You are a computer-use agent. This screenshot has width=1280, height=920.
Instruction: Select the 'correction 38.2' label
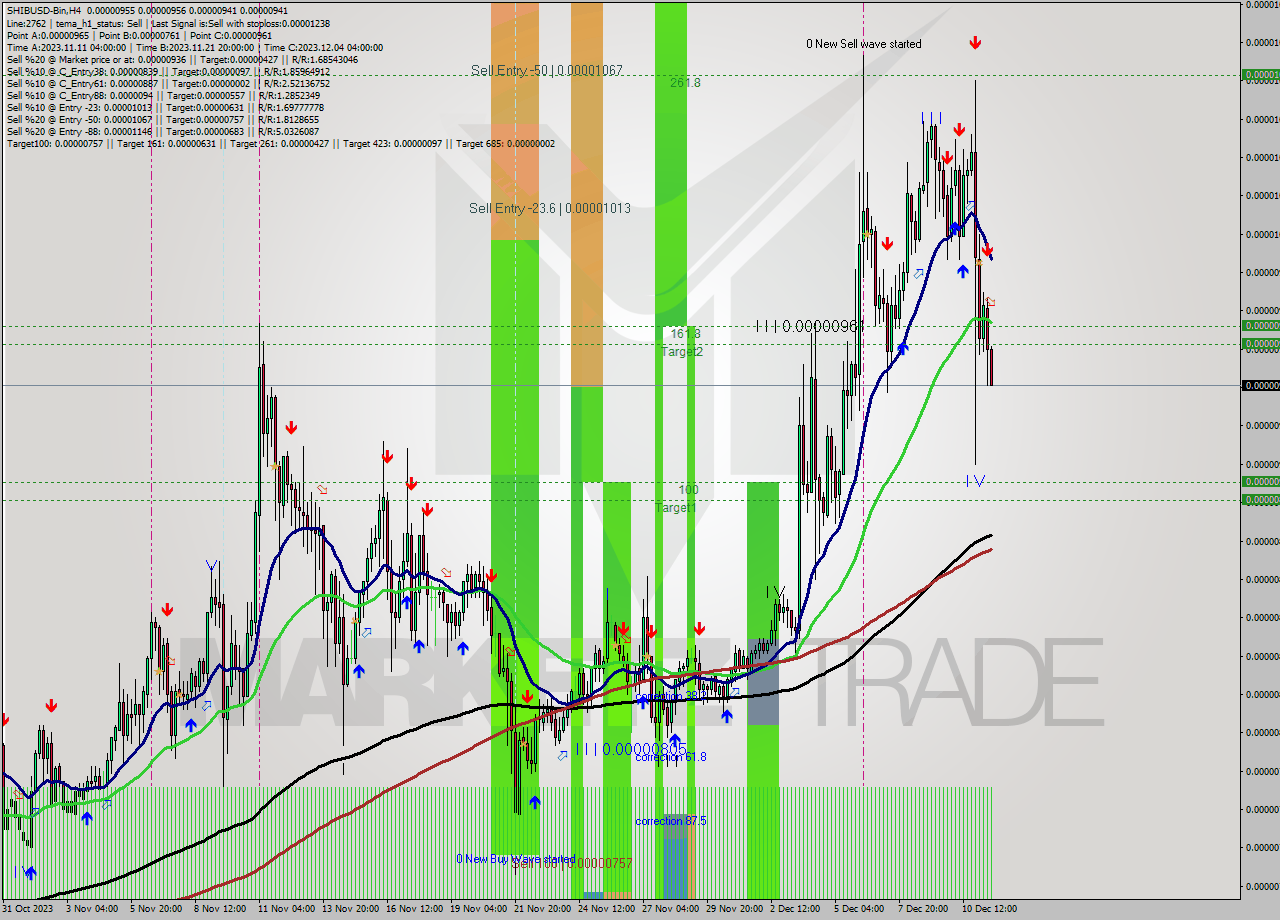click(670, 696)
